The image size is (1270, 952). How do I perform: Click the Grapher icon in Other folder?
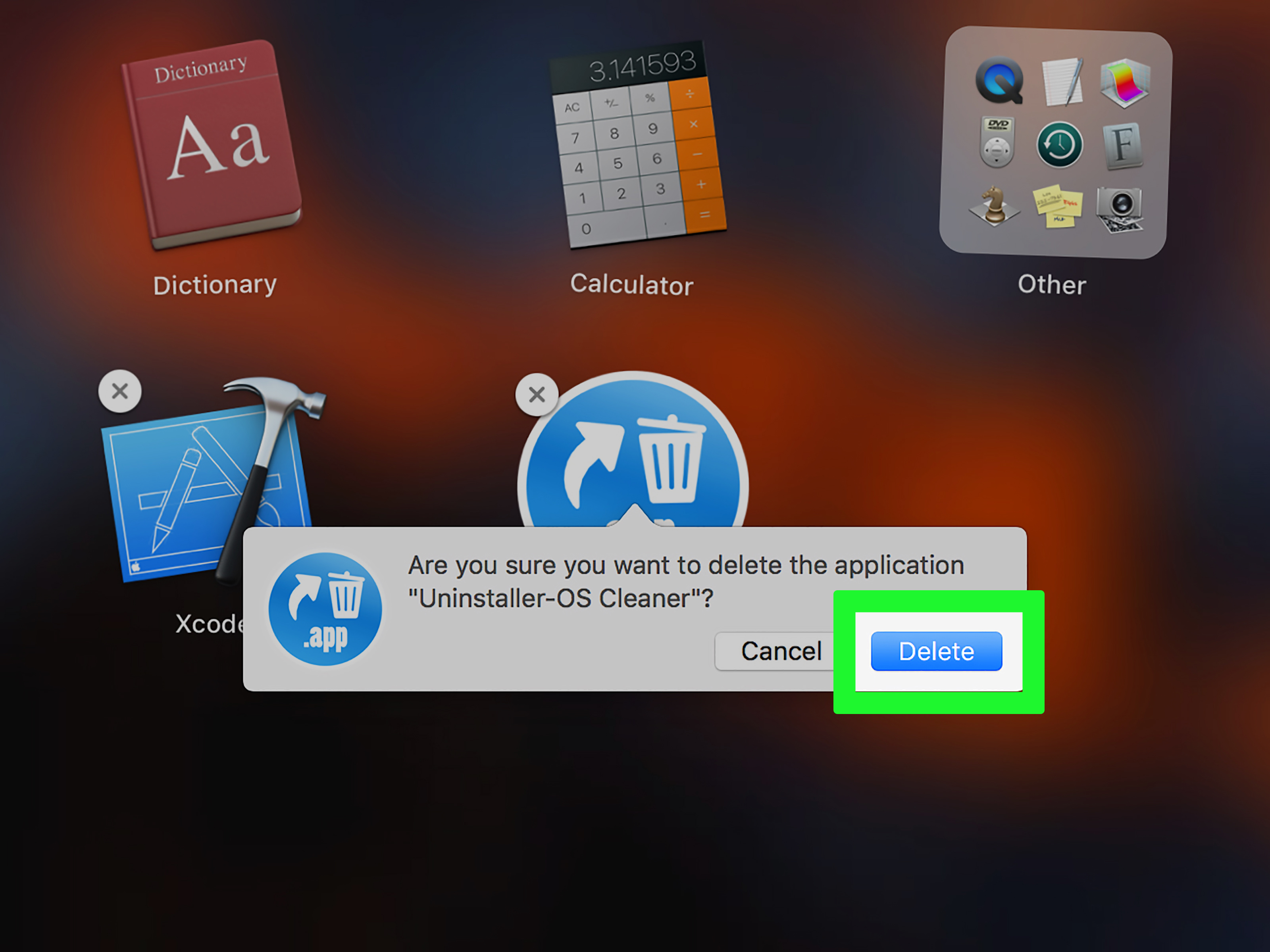(x=1125, y=83)
